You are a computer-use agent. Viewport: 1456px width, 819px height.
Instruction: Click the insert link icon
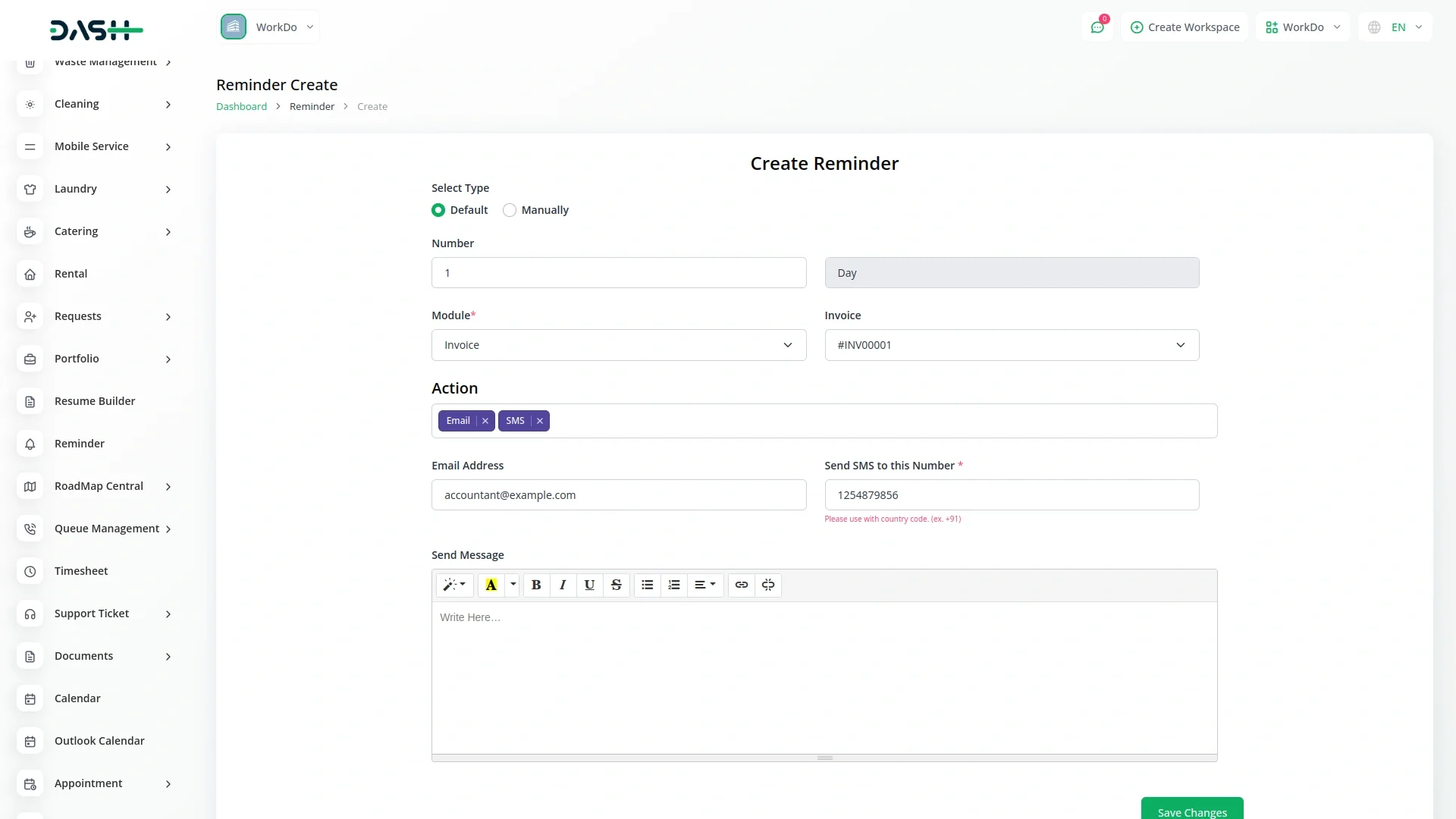(x=741, y=585)
